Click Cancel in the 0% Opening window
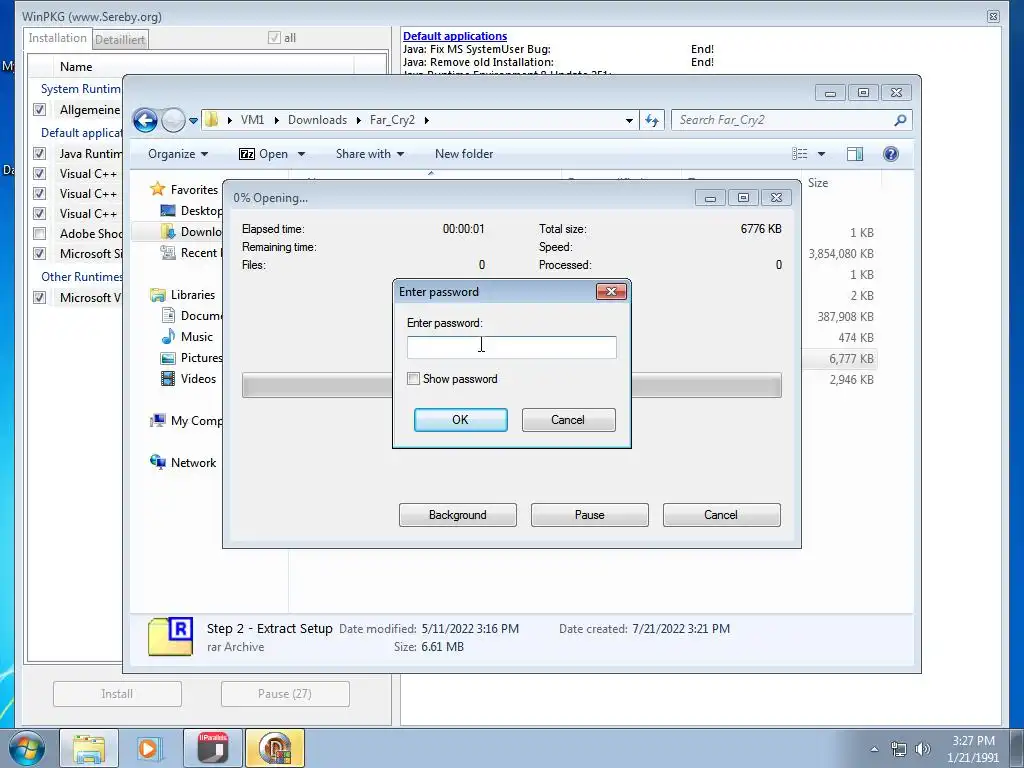The width and height of the screenshot is (1024, 768). tap(722, 515)
